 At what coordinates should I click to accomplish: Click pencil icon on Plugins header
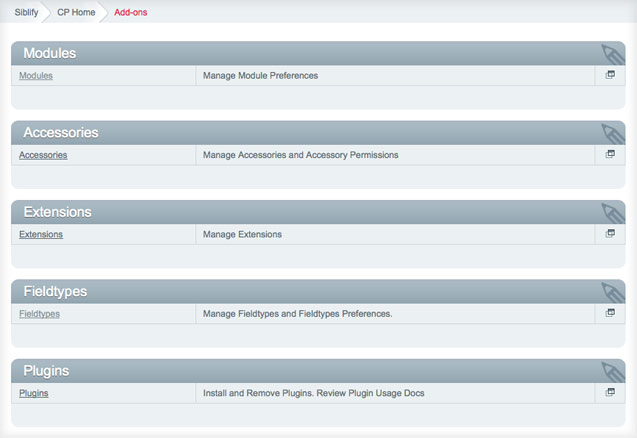pyautogui.click(x=613, y=373)
